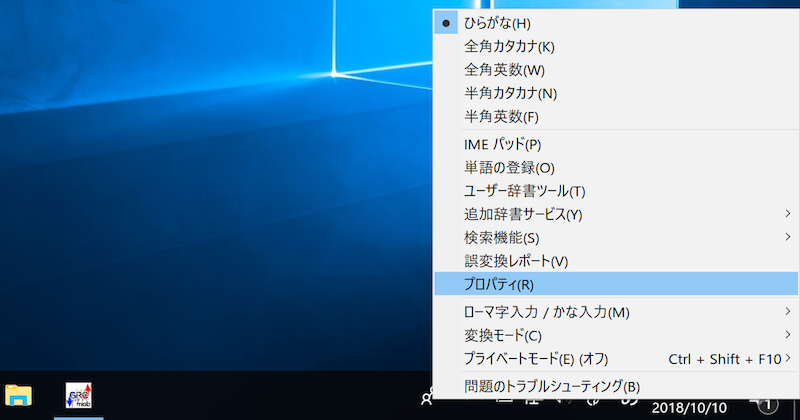Click プロパティ in the IME menu

coord(499,285)
